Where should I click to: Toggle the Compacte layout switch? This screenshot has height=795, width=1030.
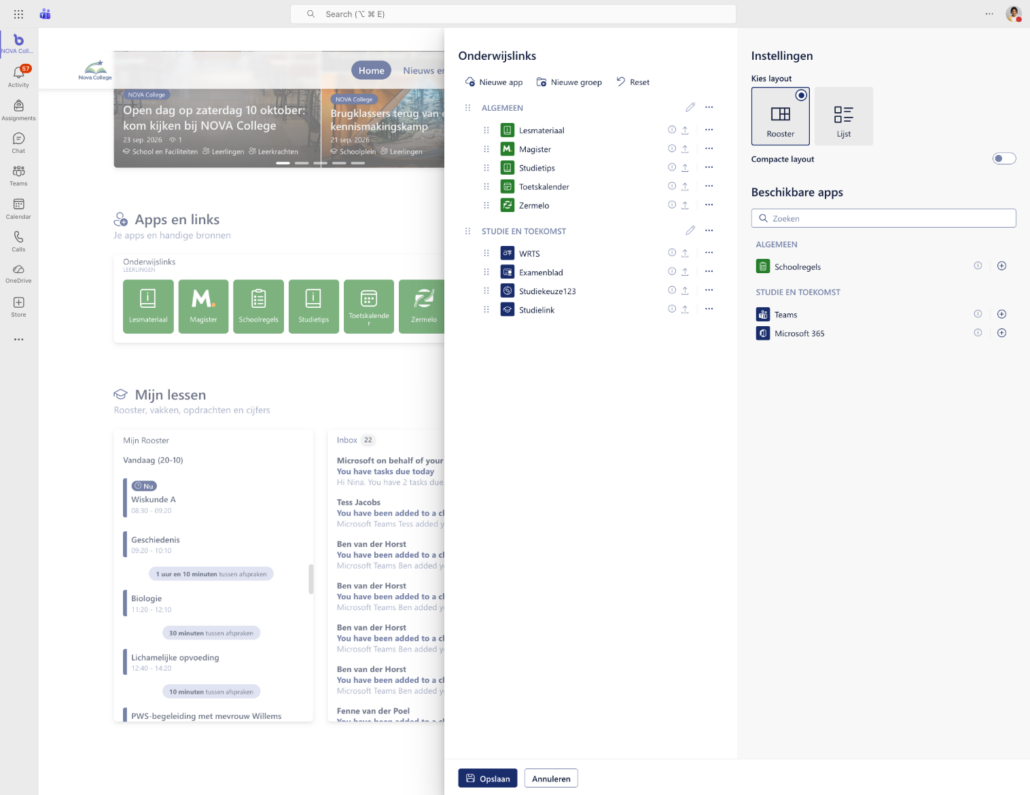[1004, 158]
